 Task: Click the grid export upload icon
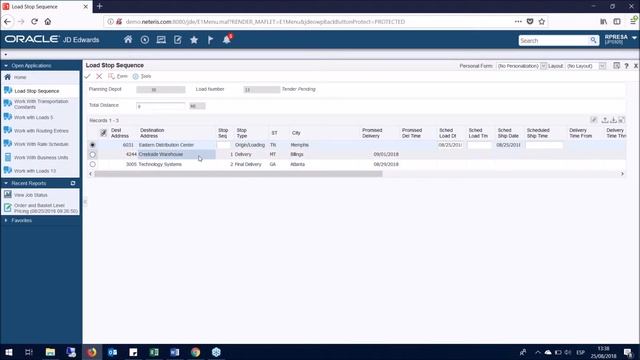point(605,120)
